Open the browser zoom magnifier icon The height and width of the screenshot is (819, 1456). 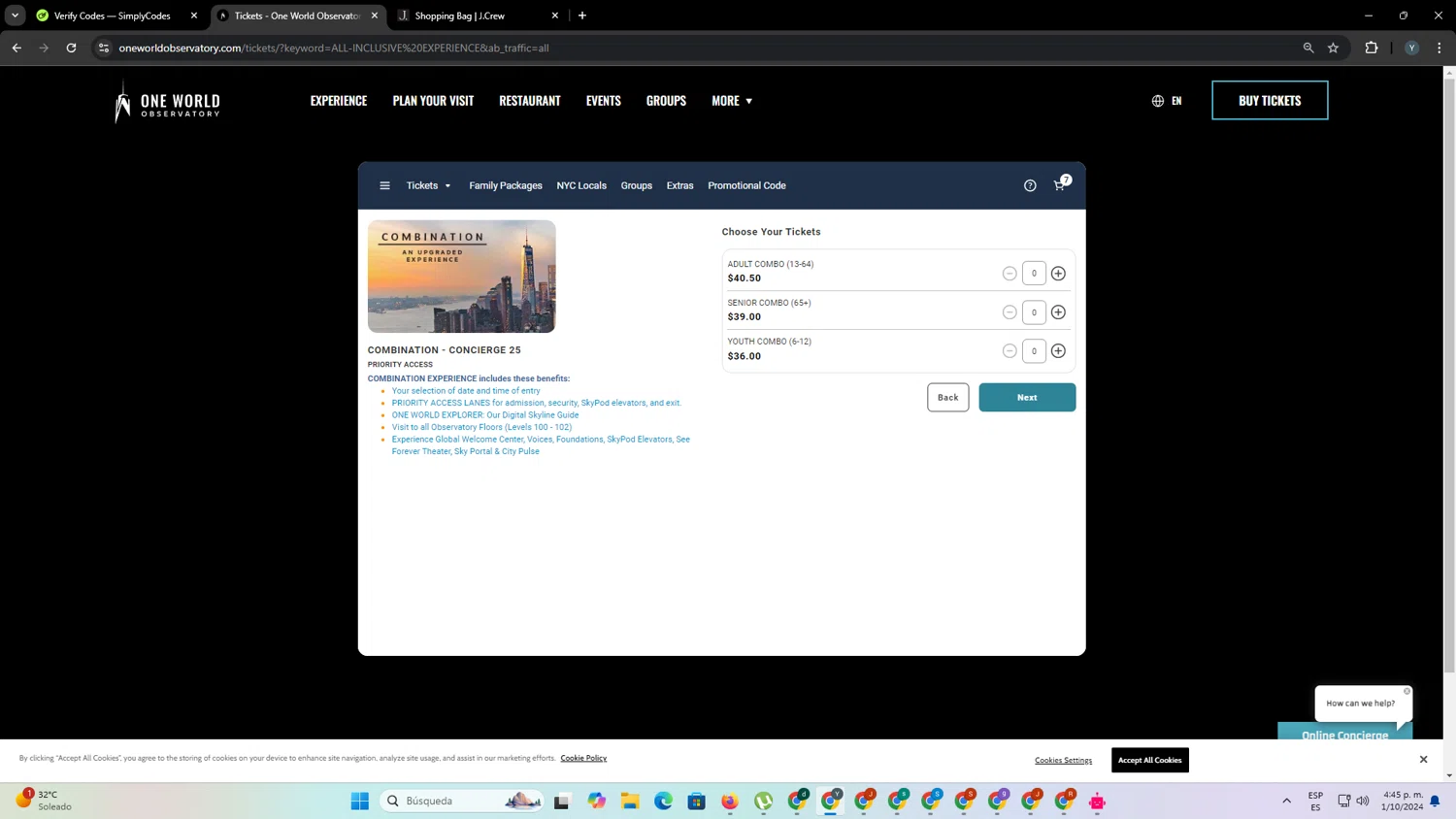coord(1307,48)
